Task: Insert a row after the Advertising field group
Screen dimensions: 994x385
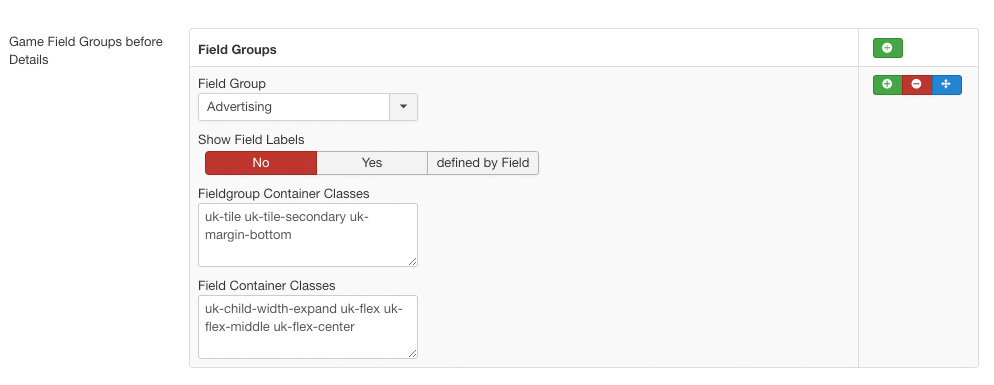Action: (888, 84)
